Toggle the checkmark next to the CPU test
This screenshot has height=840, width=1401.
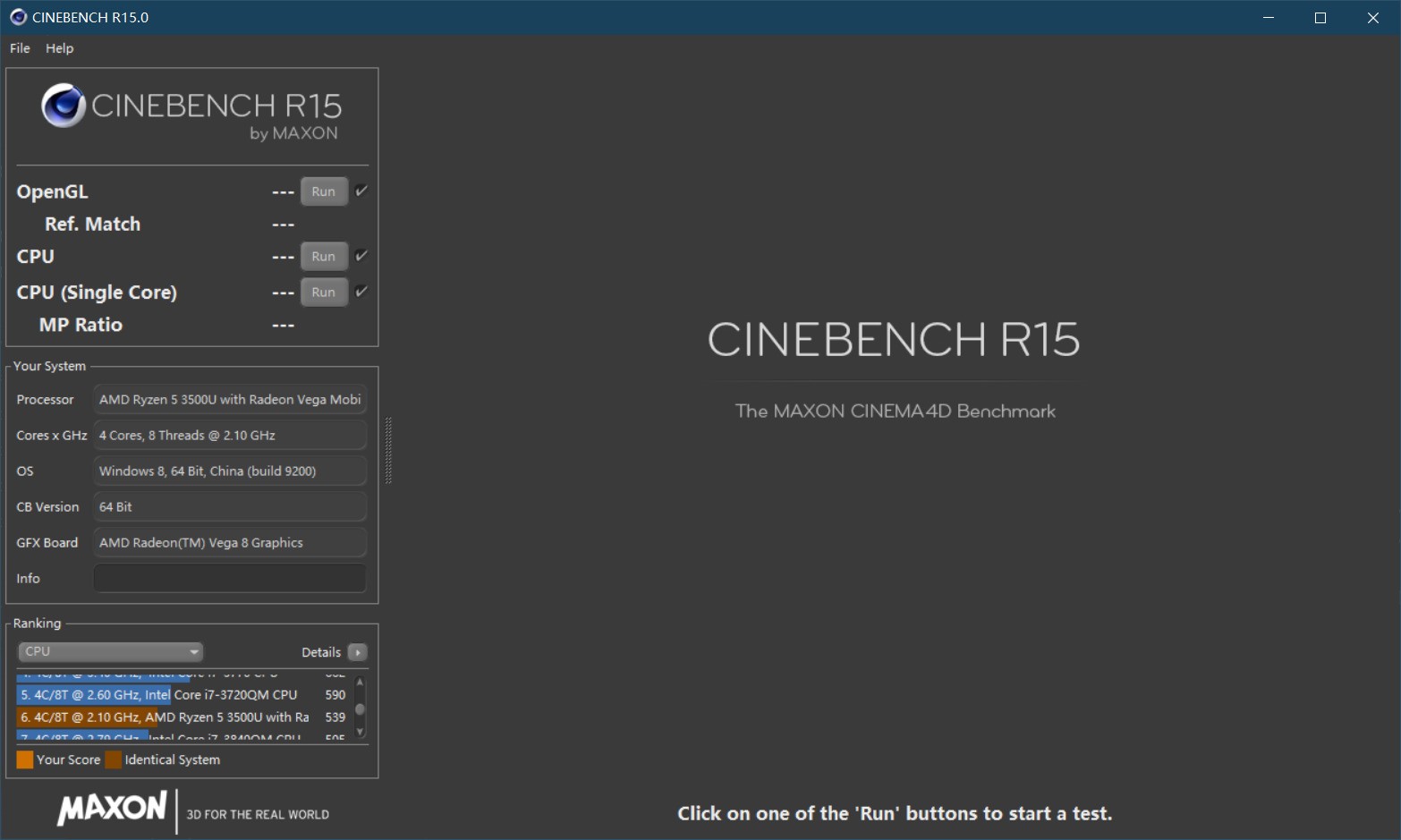360,256
